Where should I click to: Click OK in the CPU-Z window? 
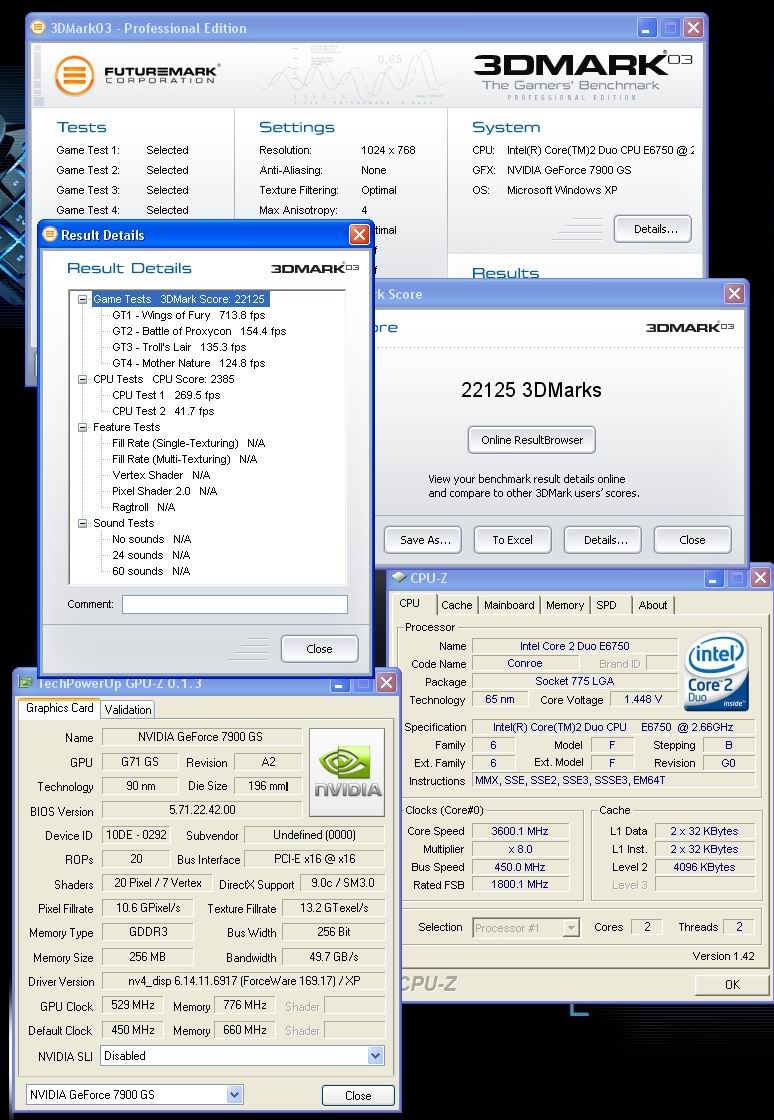point(733,984)
